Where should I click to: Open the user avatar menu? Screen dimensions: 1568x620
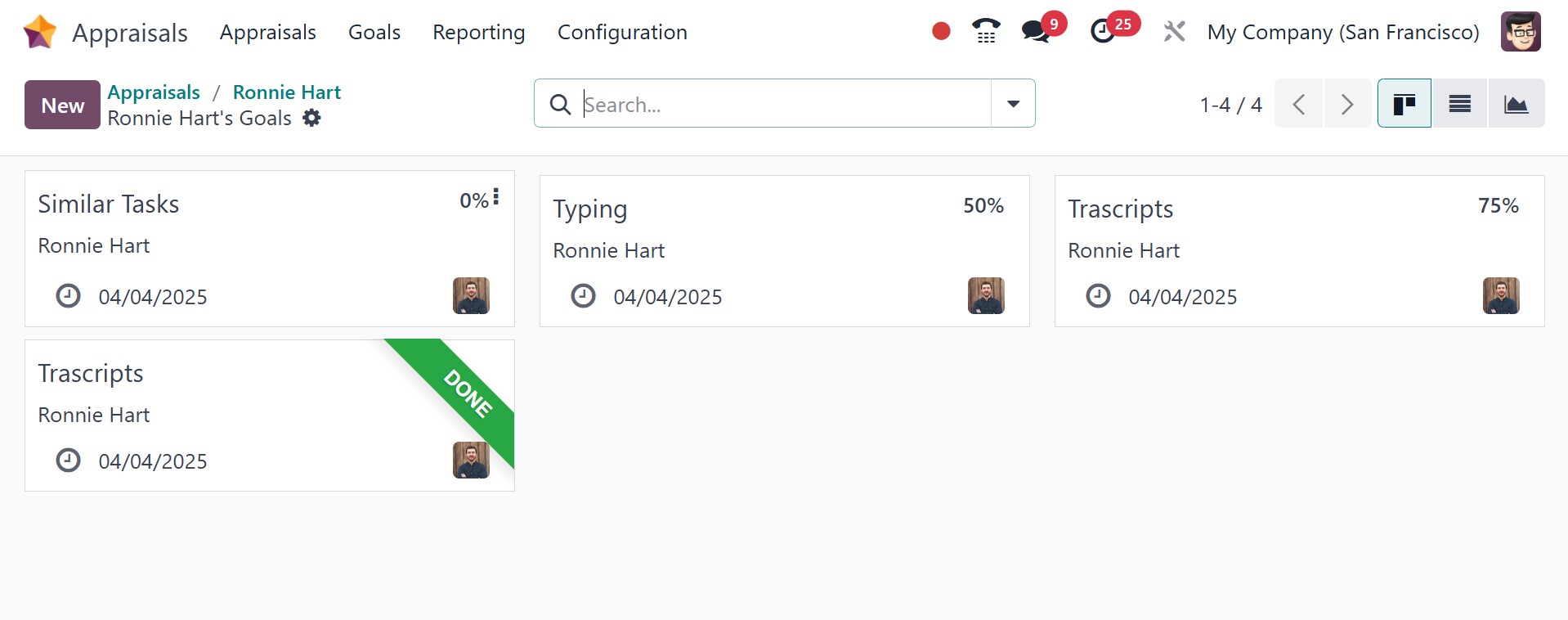pos(1520,32)
